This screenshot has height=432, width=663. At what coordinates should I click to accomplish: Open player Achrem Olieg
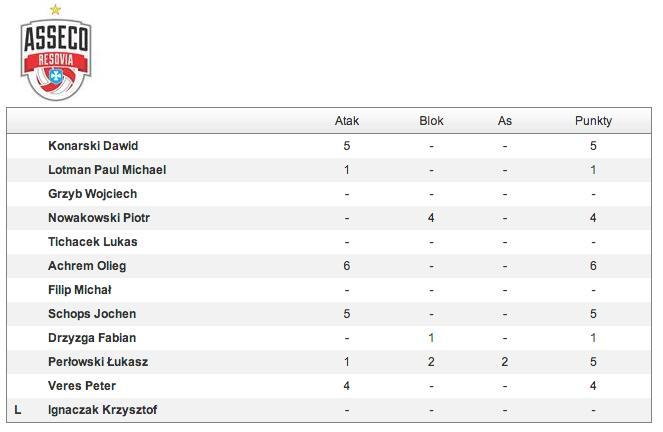pyautogui.click(x=87, y=266)
